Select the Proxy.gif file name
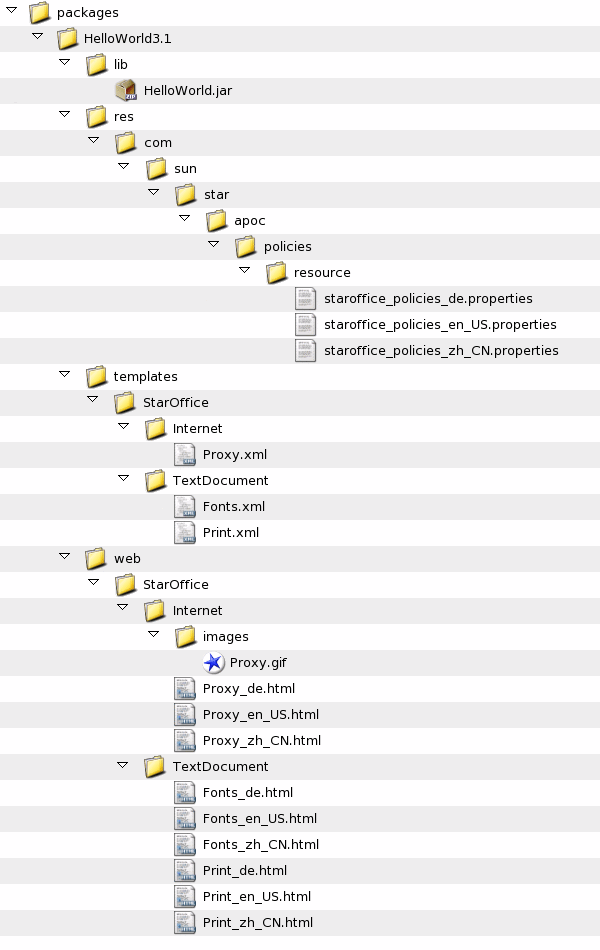This screenshot has height=950, width=600. [258, 663]
